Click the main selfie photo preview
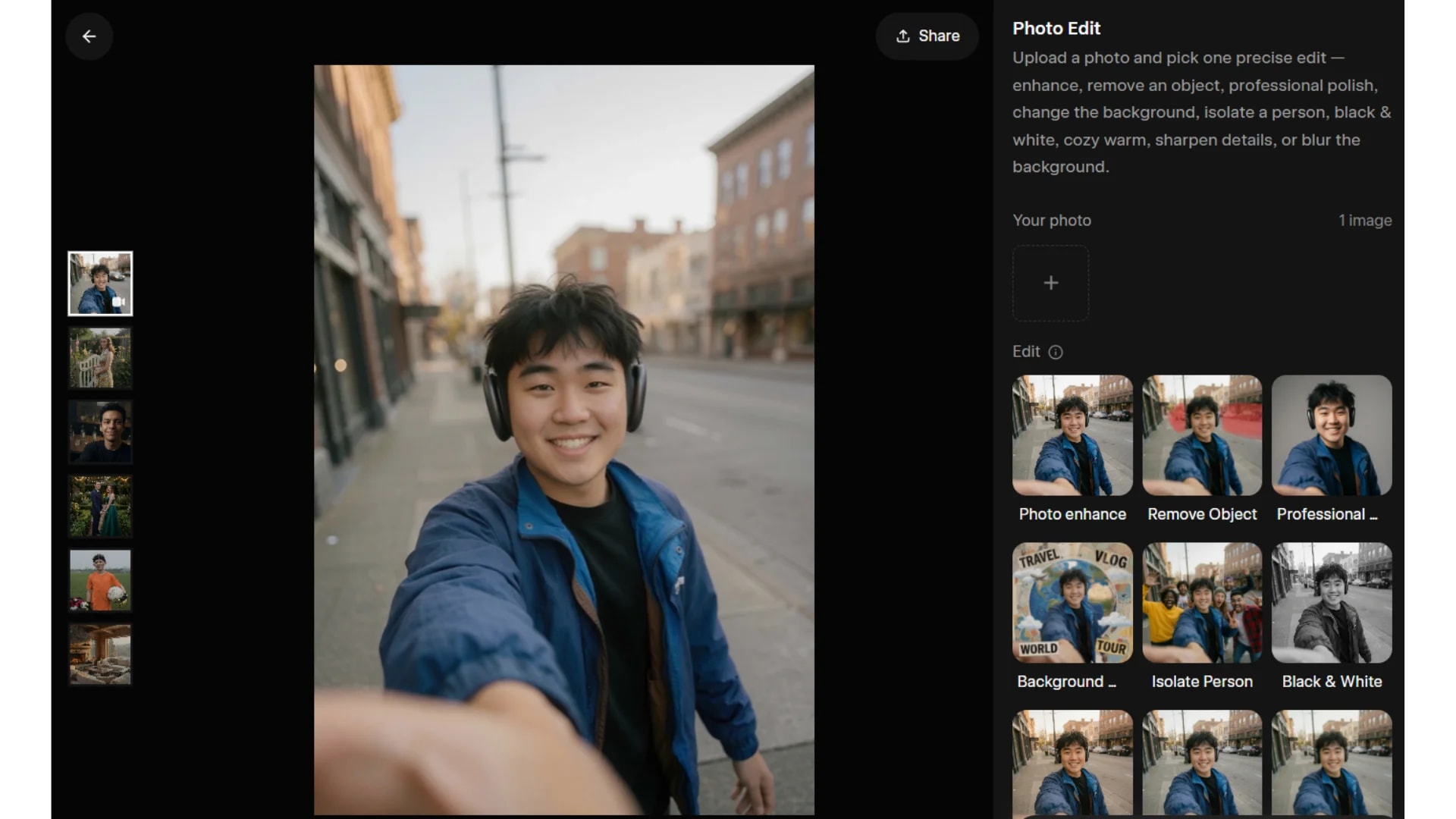This screenshot has height=819, width=1456. (564, 440)
